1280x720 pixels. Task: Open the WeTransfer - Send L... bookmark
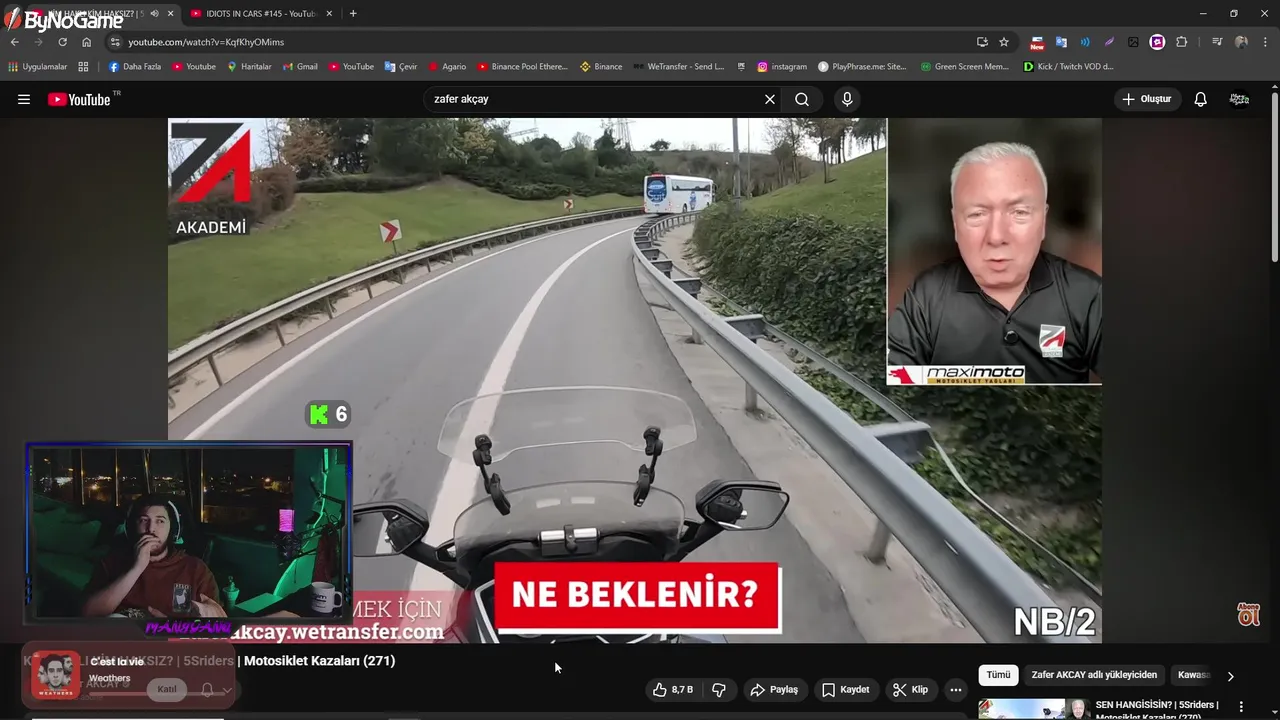coord(678,67)
